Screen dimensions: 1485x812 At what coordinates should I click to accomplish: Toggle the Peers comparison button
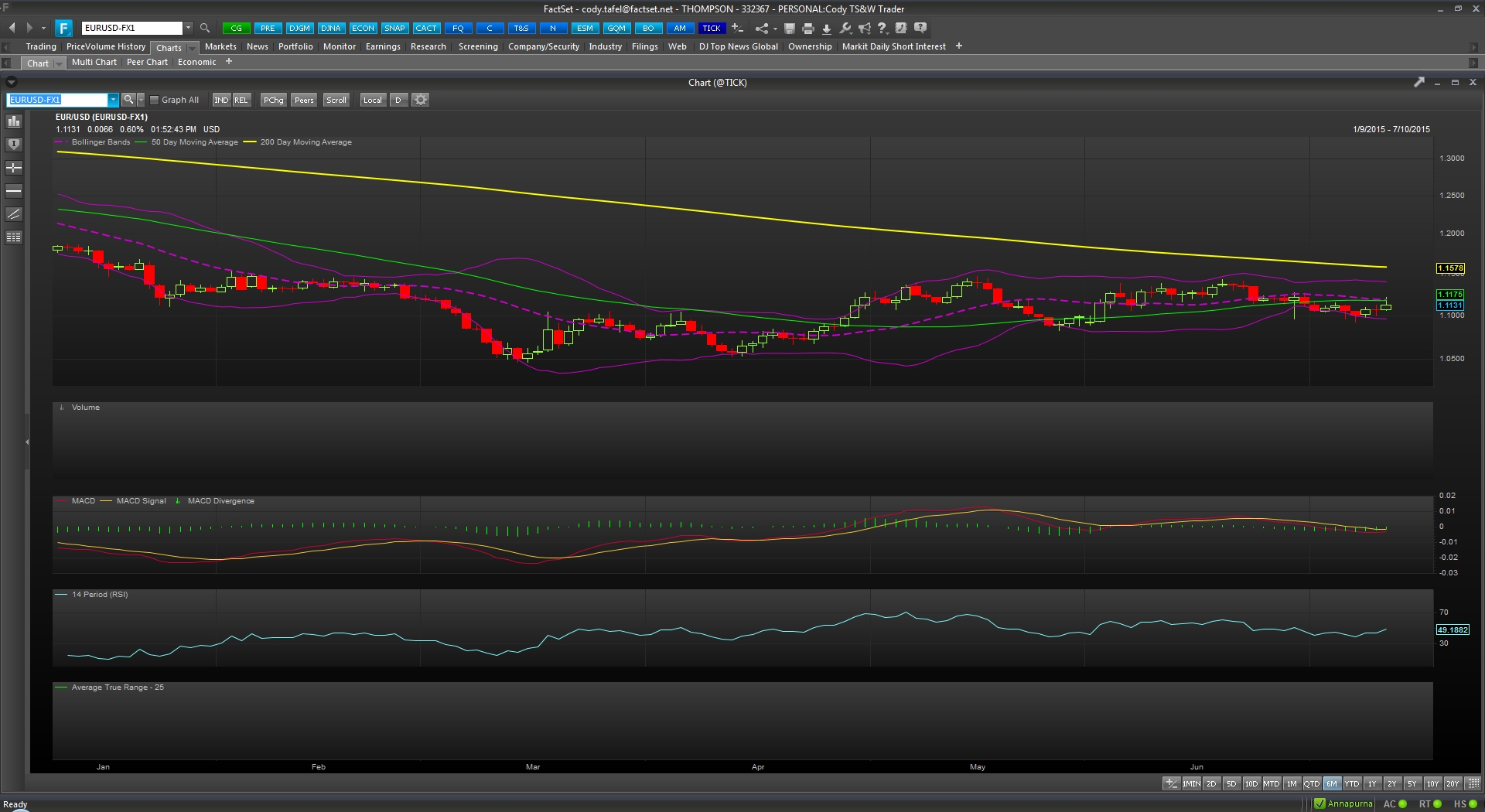304,100
